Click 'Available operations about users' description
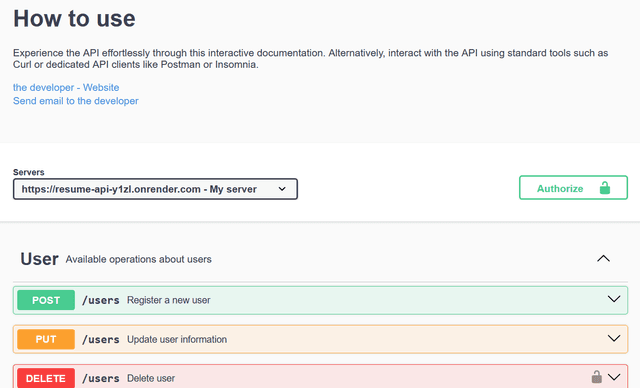The image size is (640, 388). [138, 259]
